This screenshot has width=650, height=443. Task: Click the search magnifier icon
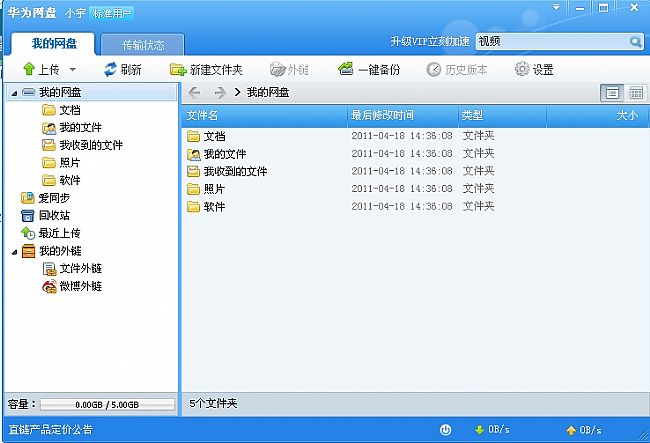[635, 41]
